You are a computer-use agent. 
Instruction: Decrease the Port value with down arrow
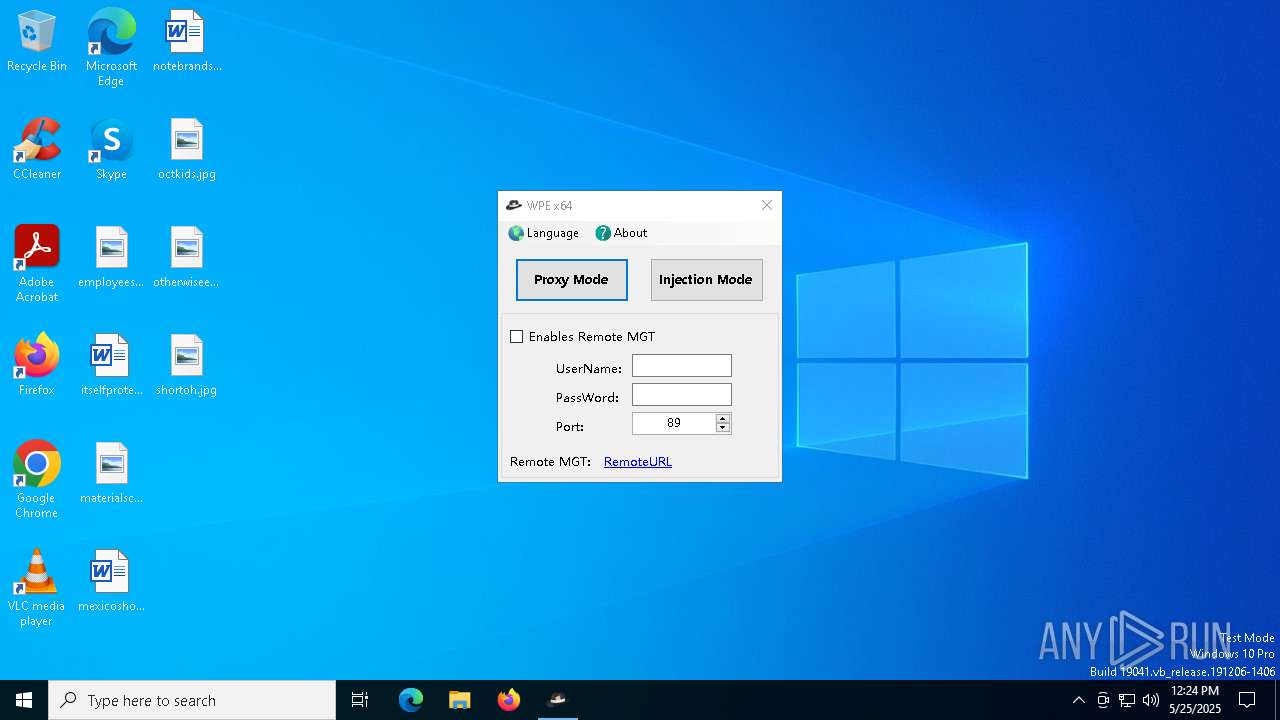[x=723, y=429]
